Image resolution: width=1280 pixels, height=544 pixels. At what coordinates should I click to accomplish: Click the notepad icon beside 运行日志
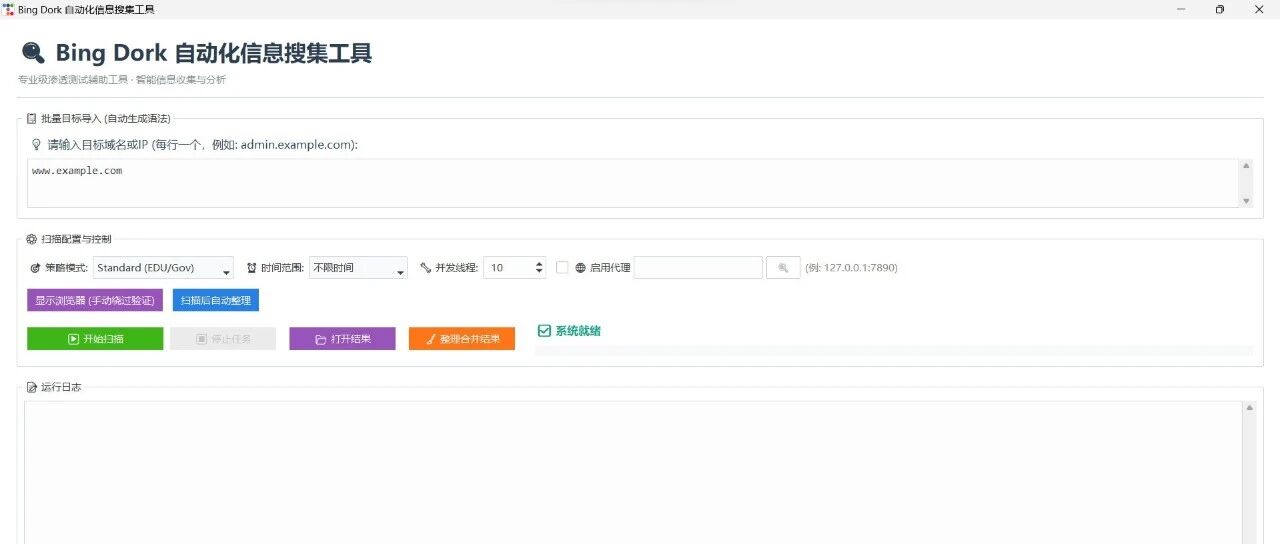tap(32, 387)
